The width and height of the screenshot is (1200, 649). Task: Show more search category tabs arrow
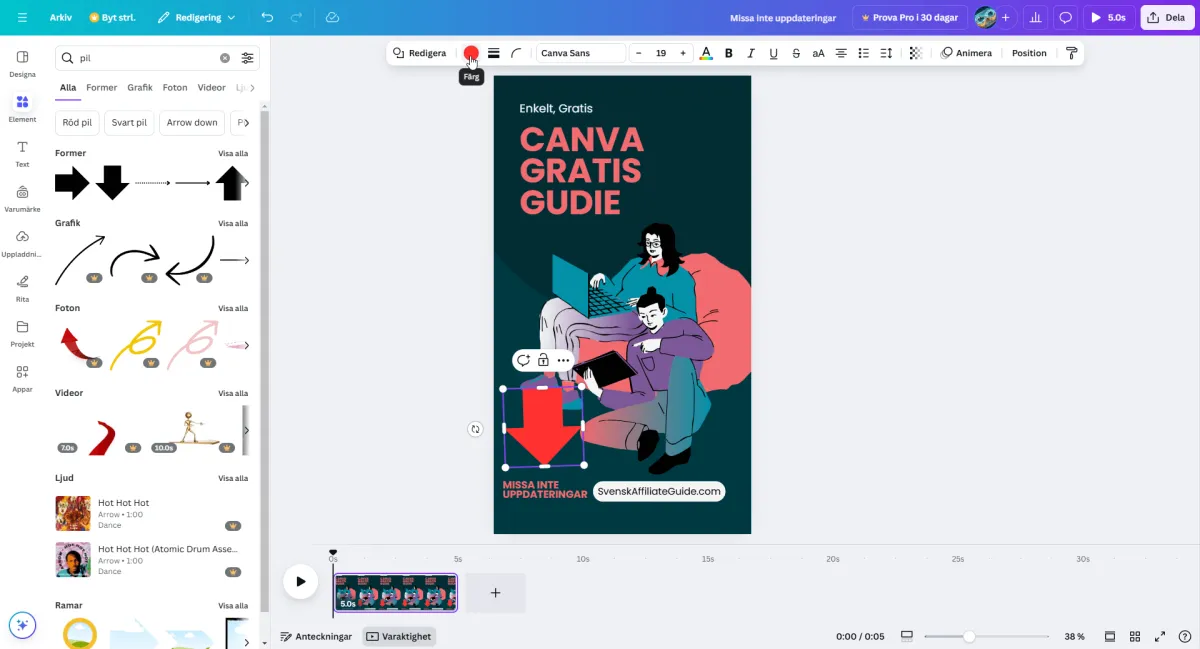coord(252,88)
